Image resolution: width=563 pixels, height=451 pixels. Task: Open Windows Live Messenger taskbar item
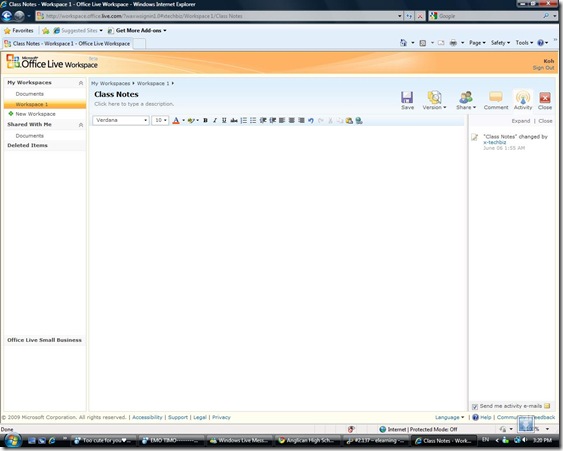click(x=240, y=441)
